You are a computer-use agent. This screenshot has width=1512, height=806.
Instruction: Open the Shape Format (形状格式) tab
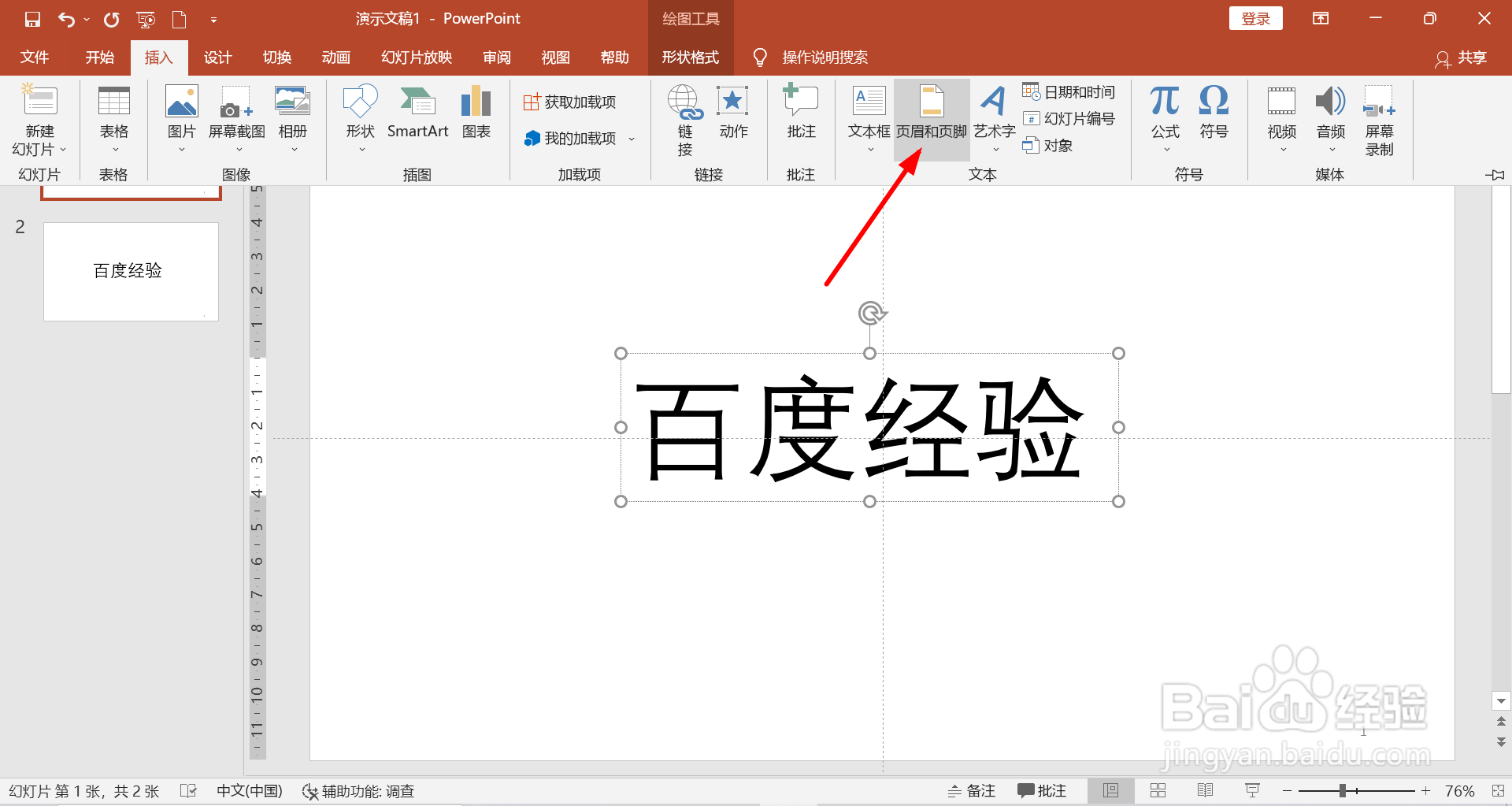point(691,58)
